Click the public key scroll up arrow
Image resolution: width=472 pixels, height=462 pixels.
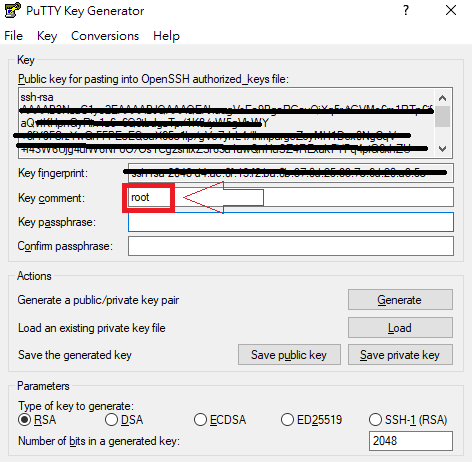point(442,98)
